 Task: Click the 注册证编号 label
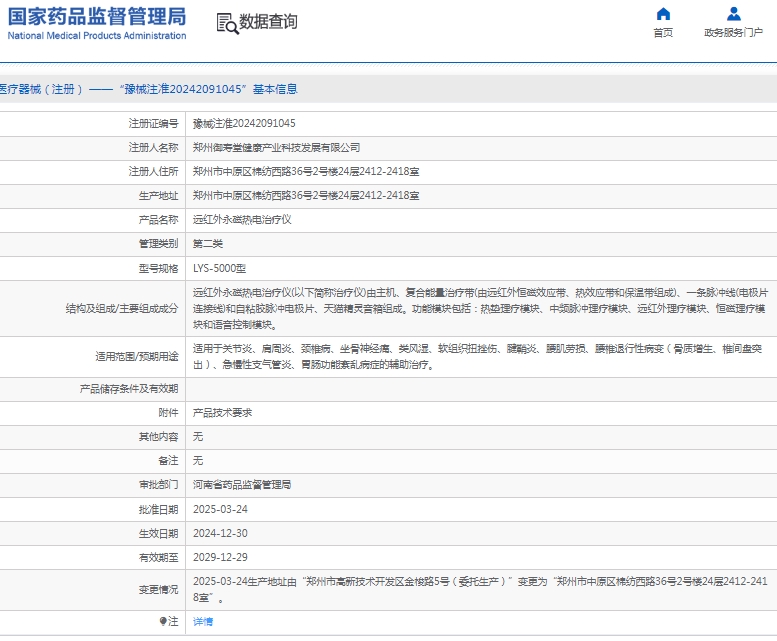(153, 123)
